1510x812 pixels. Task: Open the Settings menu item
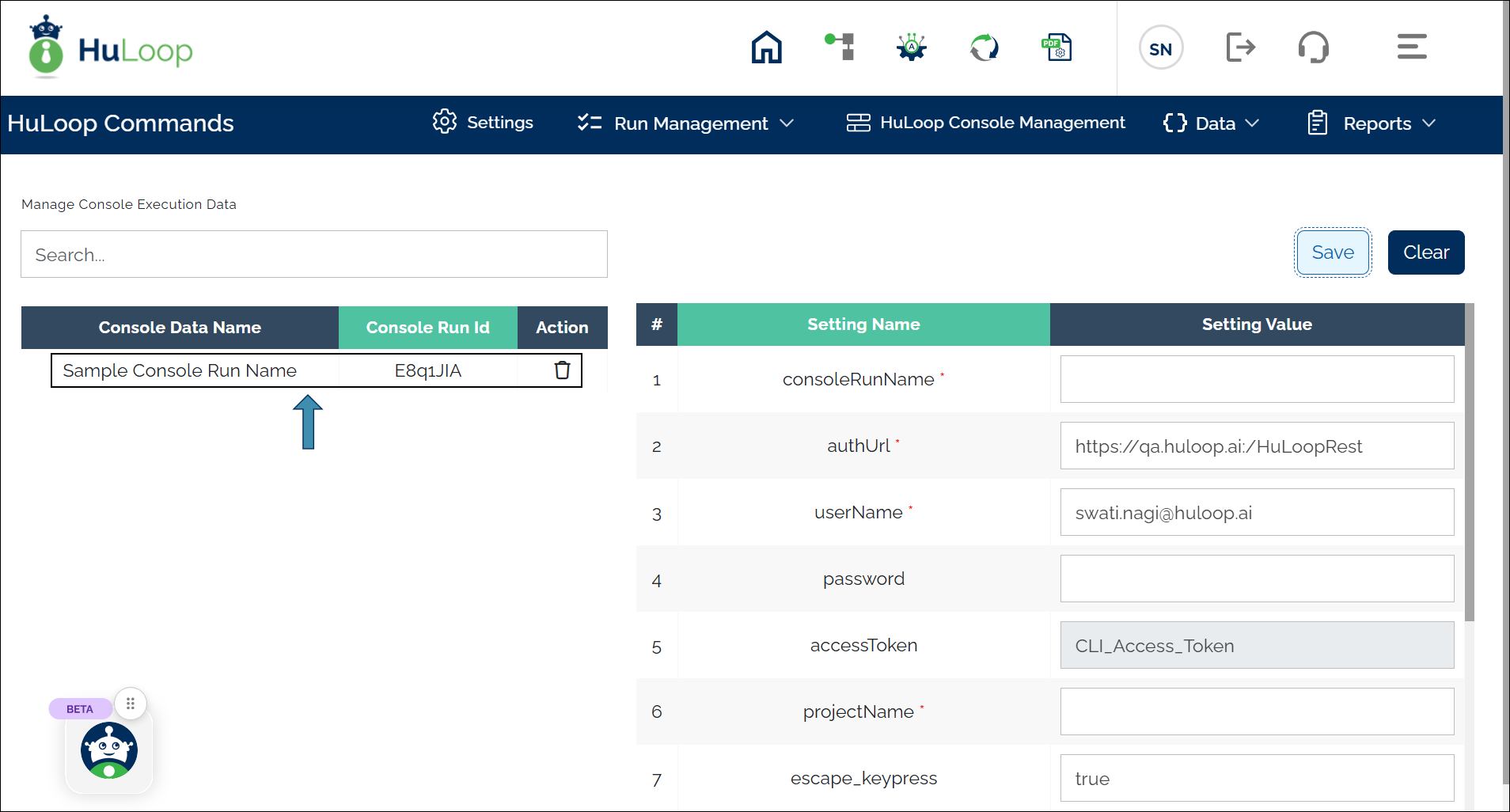483,123
